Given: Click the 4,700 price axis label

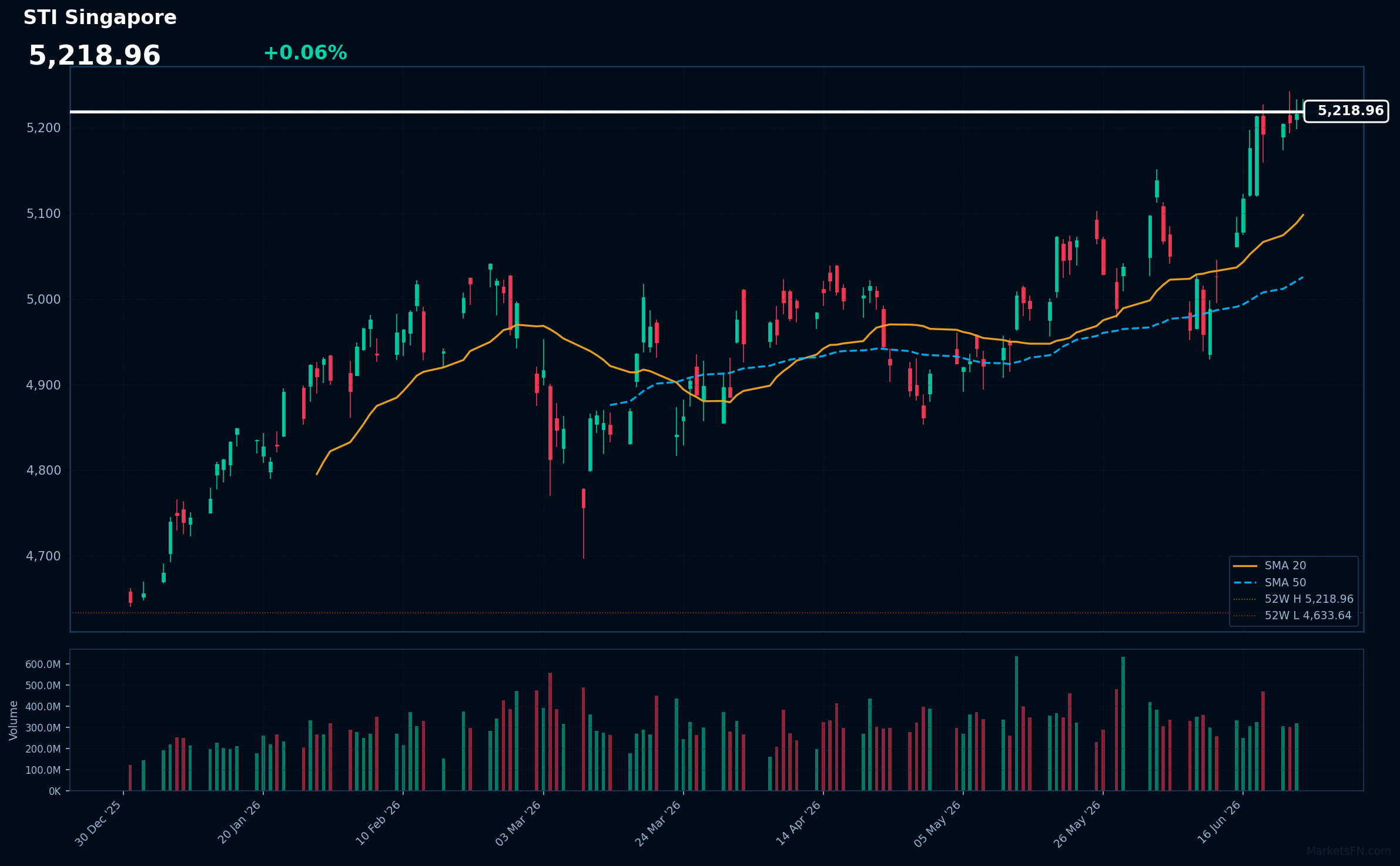Looking at the screenshot, I should [43, 556].
